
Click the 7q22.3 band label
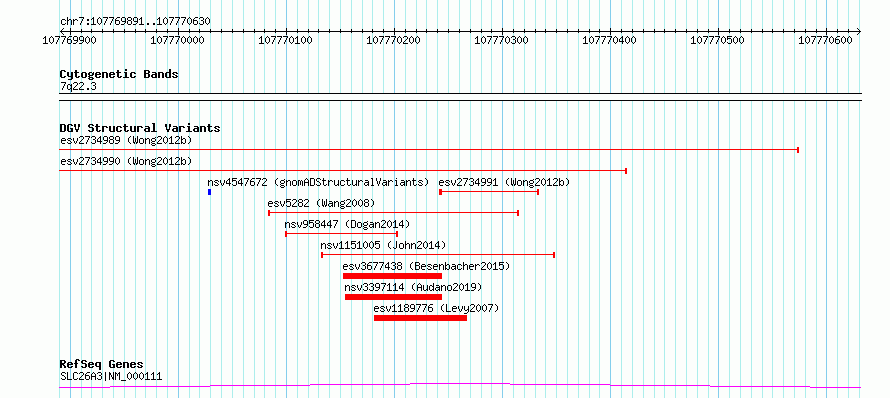[78, 86]
